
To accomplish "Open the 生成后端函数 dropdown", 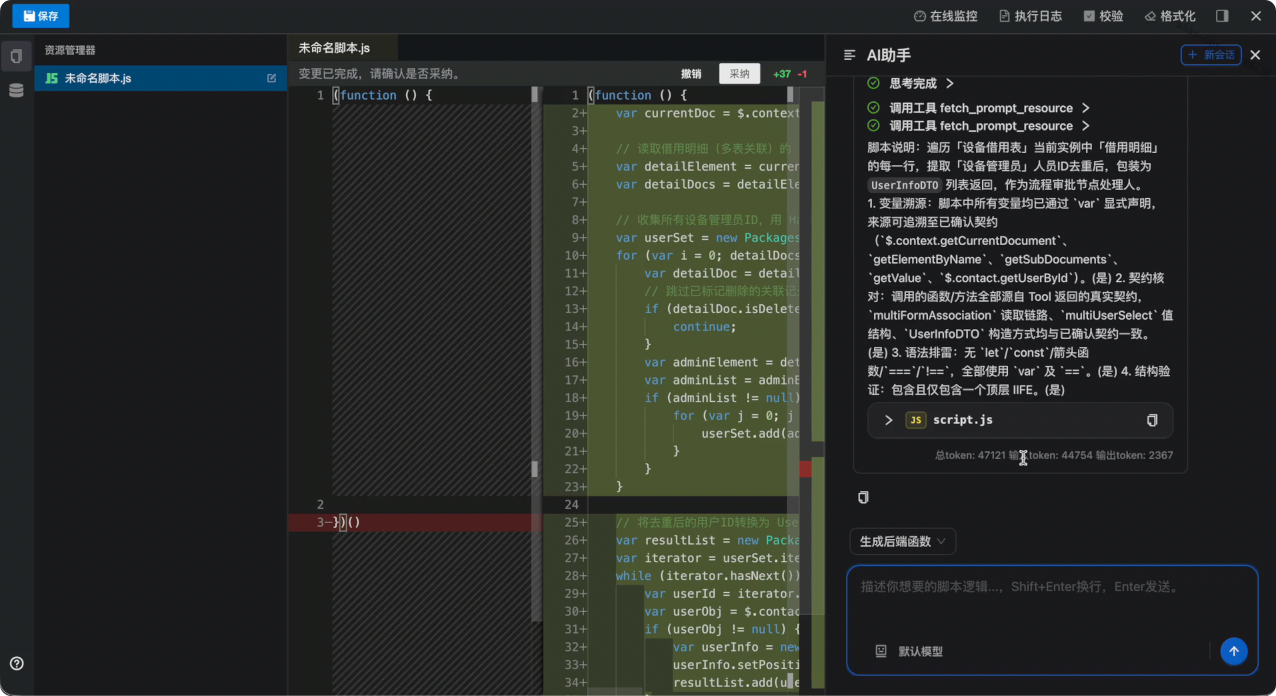I will pos(903,541).
